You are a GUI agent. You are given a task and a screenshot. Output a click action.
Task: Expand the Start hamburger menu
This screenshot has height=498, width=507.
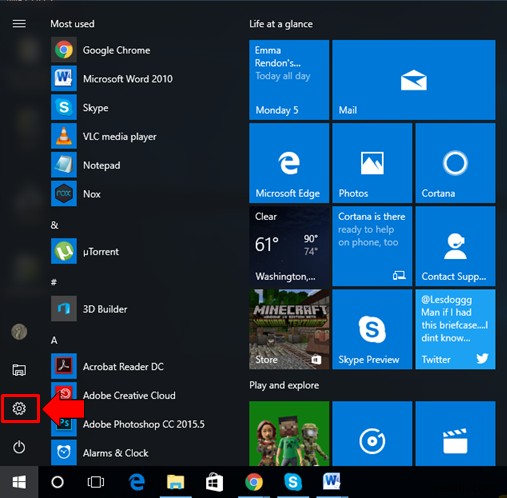coord(19,24)
